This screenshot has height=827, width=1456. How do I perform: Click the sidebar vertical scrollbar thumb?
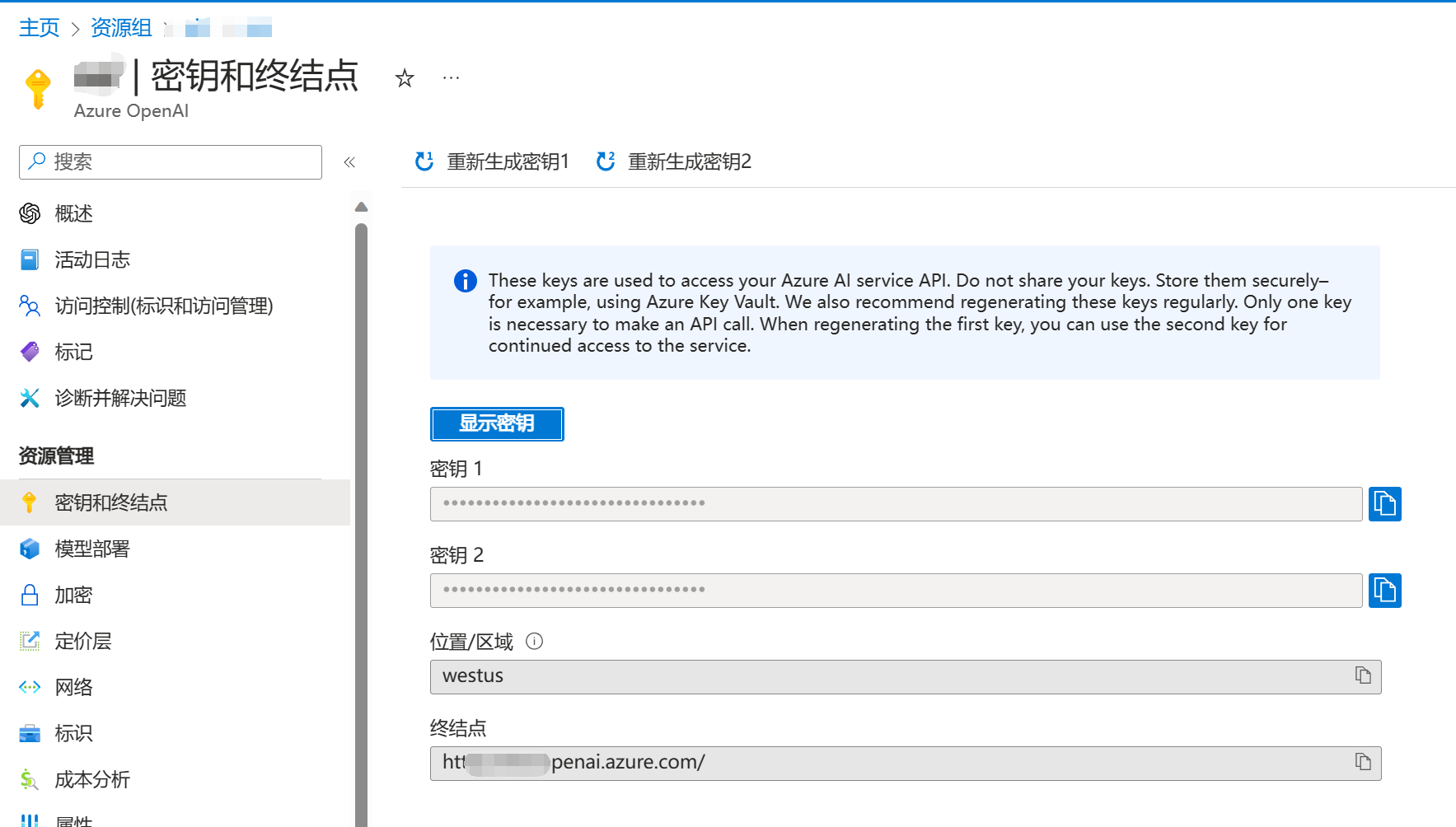click(x=361, y=524)
